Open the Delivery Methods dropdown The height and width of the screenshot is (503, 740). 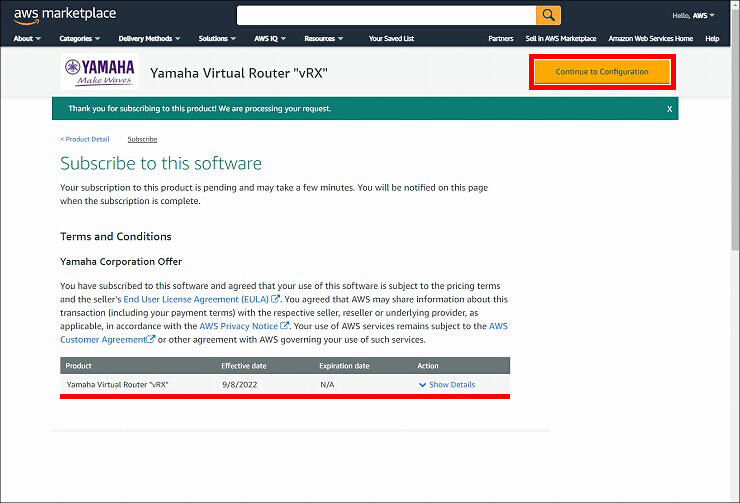point(149,39)
